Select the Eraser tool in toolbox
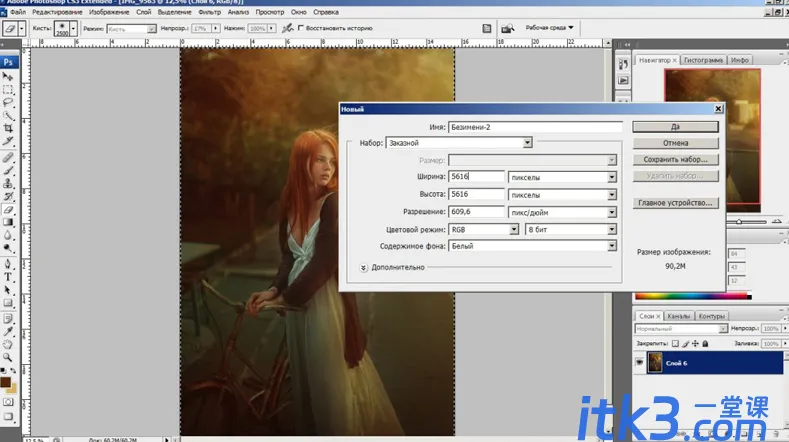Viewport: 789px width, 442px height. [8, 210]
